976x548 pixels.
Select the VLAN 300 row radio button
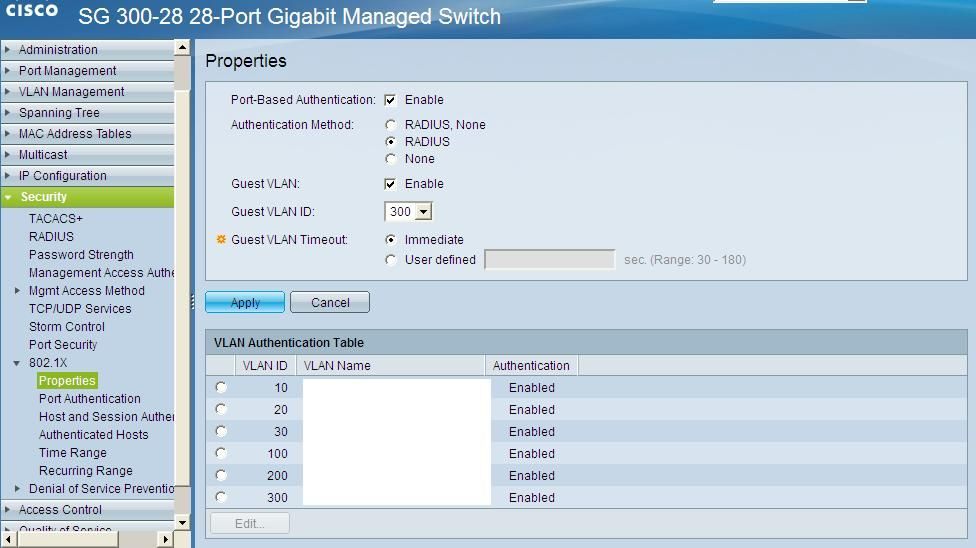(221, 497)
